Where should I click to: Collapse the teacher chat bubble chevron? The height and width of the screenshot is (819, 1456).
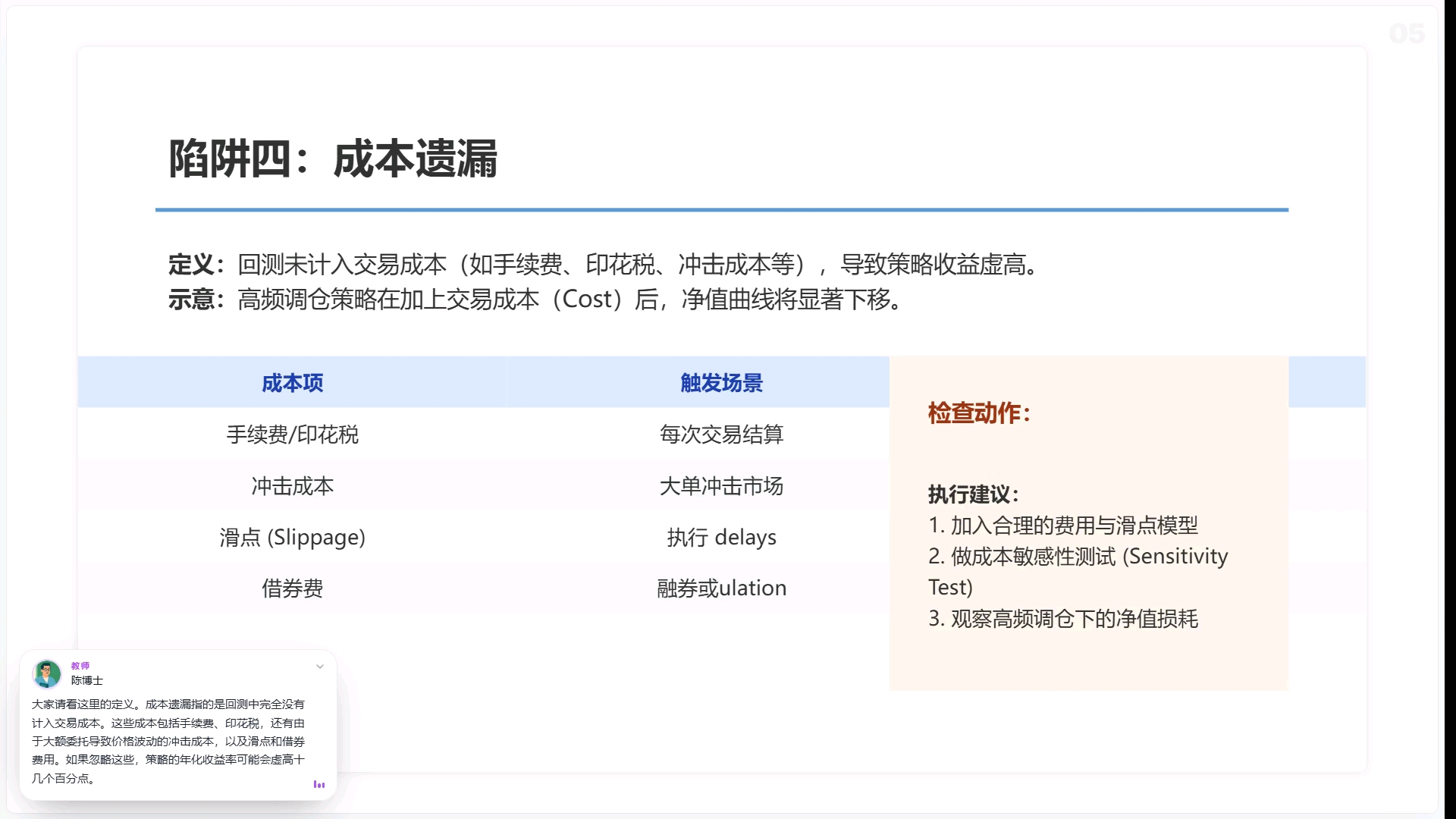[x=320, y=667]
